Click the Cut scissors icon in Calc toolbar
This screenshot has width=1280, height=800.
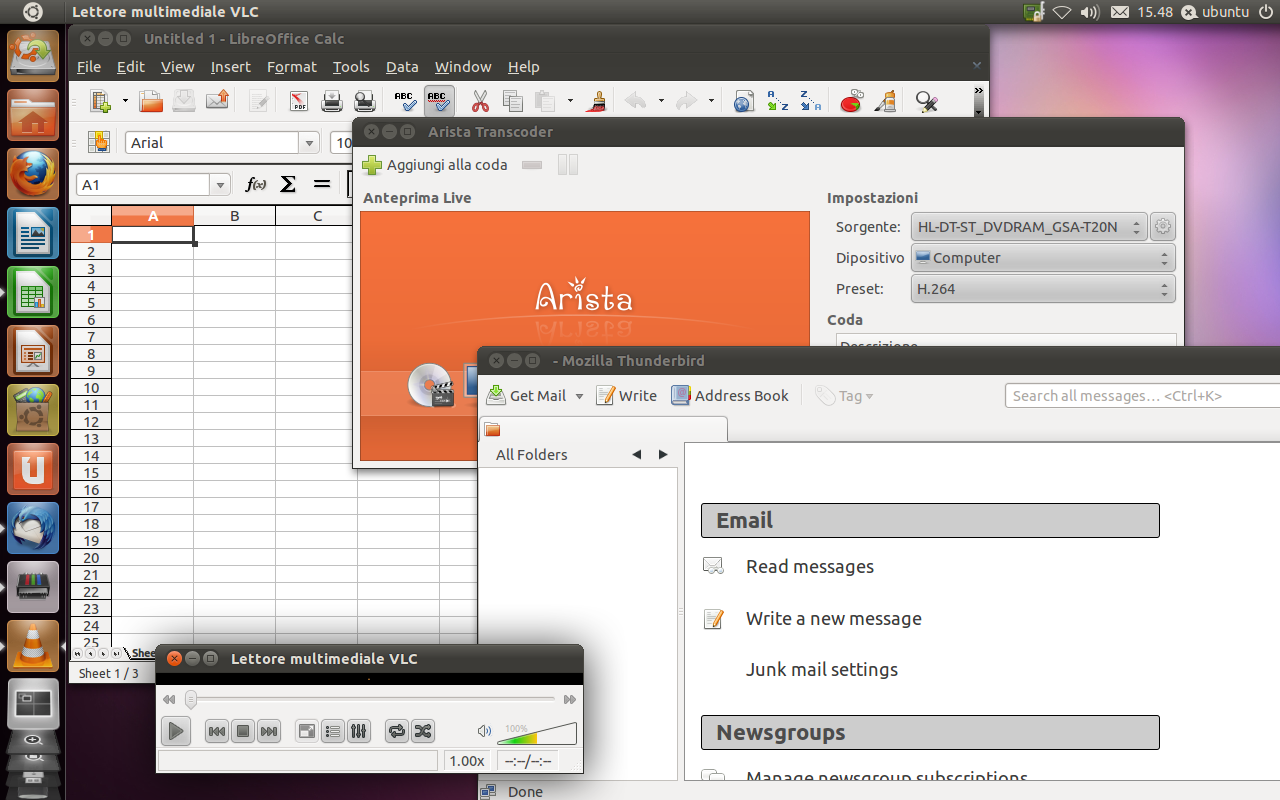click(x=480, y=101)
